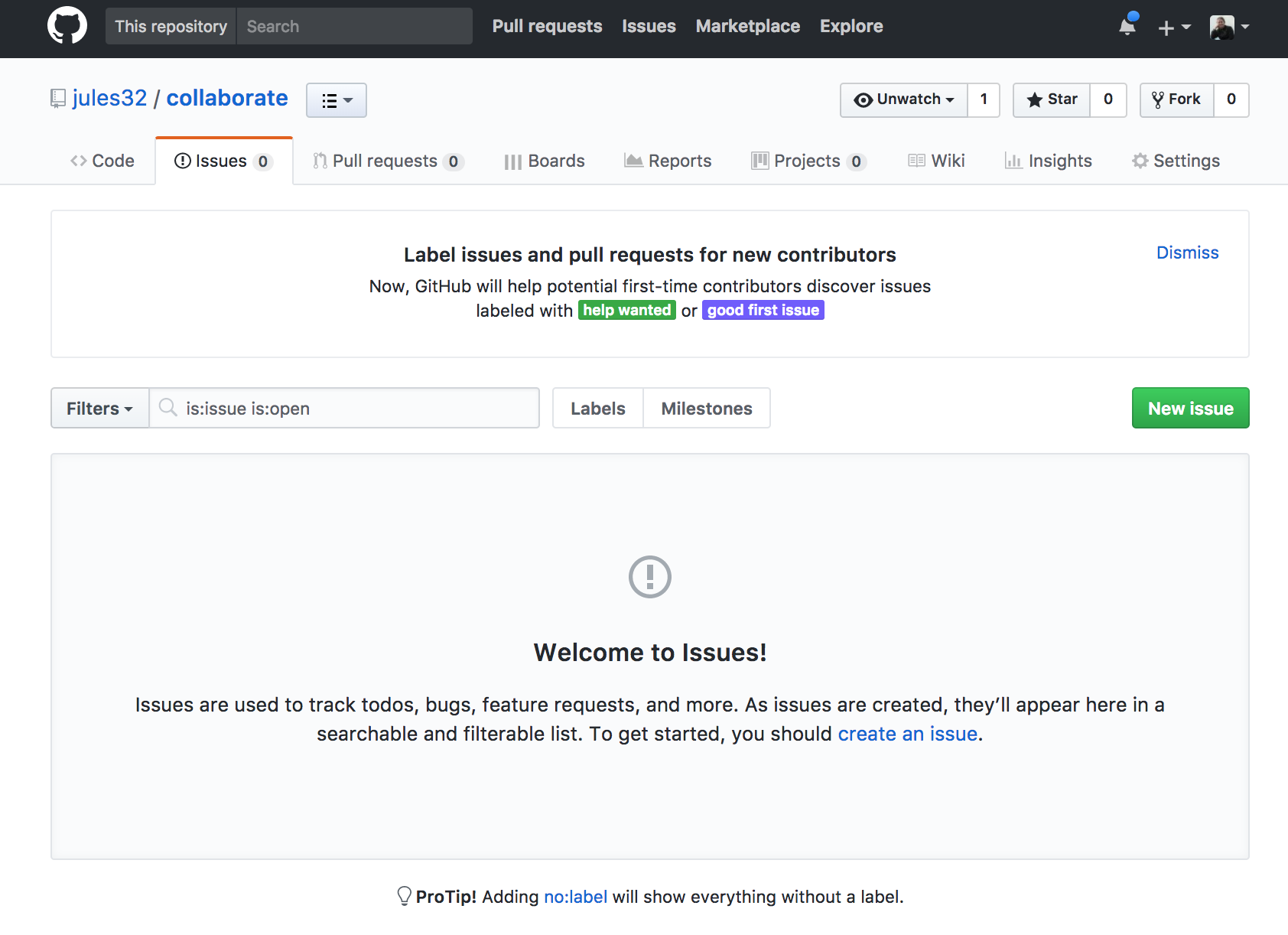Viewport: 1288px width, 935px height.
Task: Select the Issues tab
Action: [x=224, y=161]
